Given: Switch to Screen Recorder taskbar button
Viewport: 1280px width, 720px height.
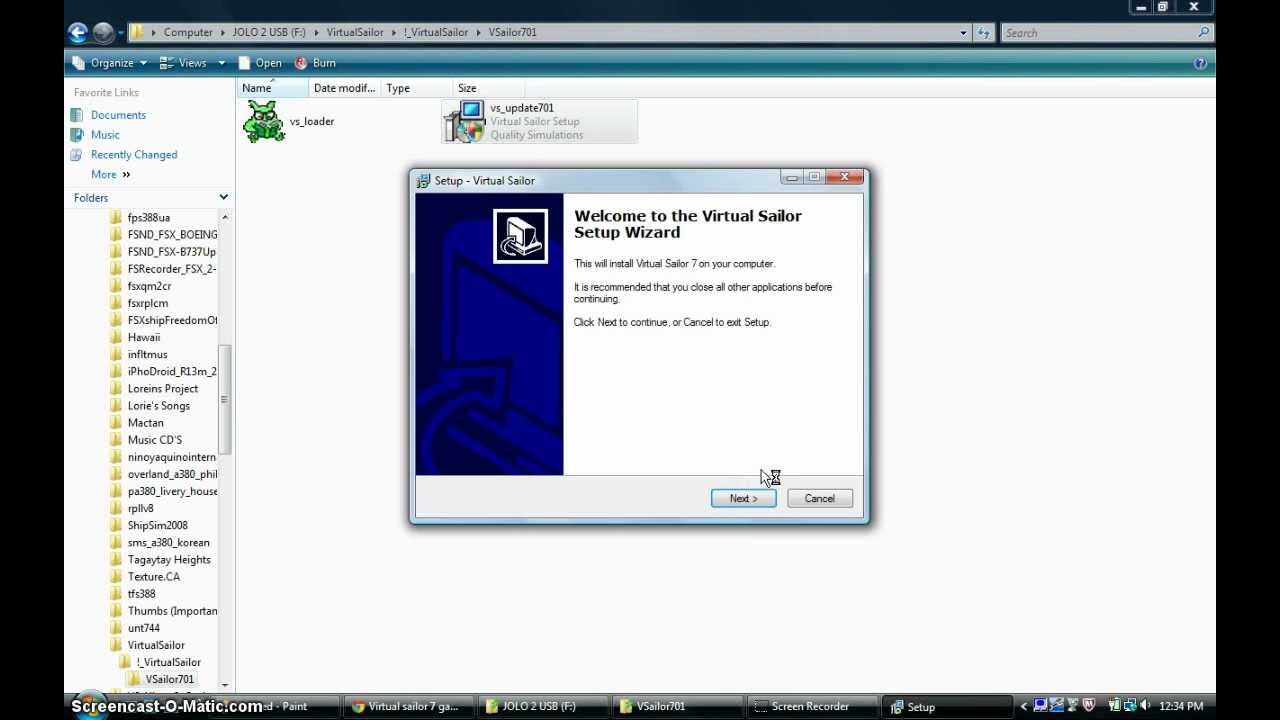Looking at the screenshot, I should (810, 706).
